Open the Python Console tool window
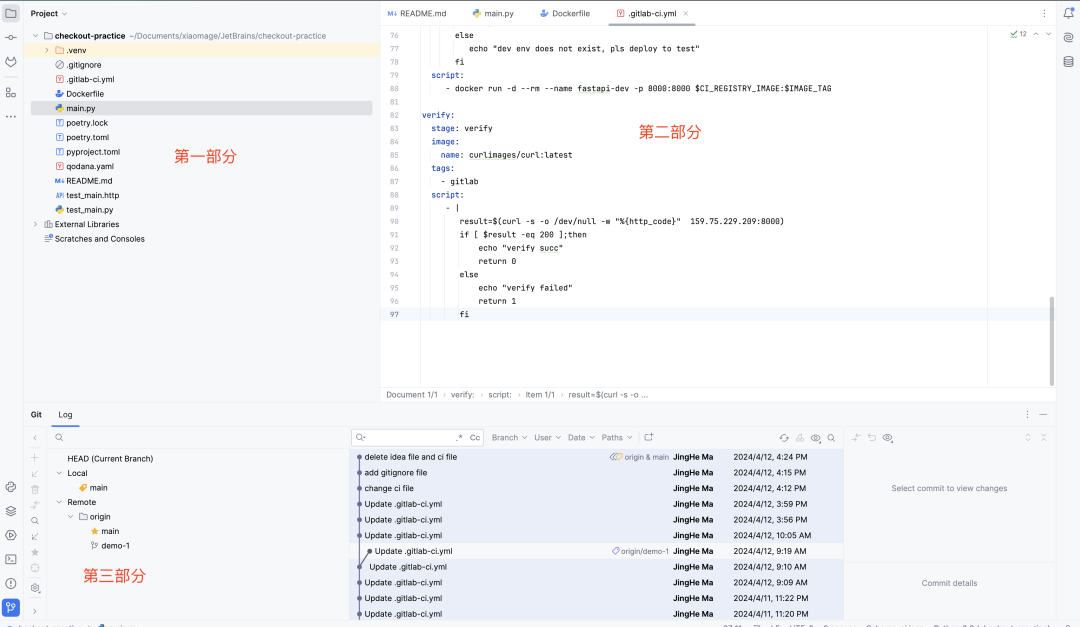The width and height of the screenshot is (1080, 627). point(11,487)
